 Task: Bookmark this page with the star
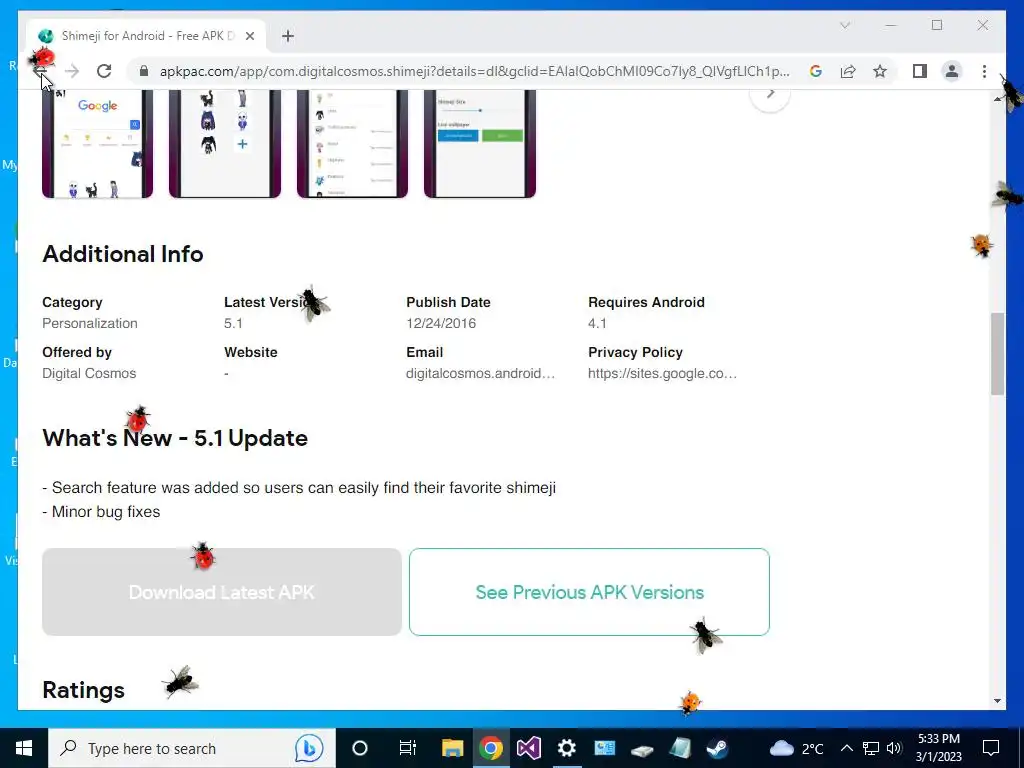pyautogui.click(x=880, y=71)
